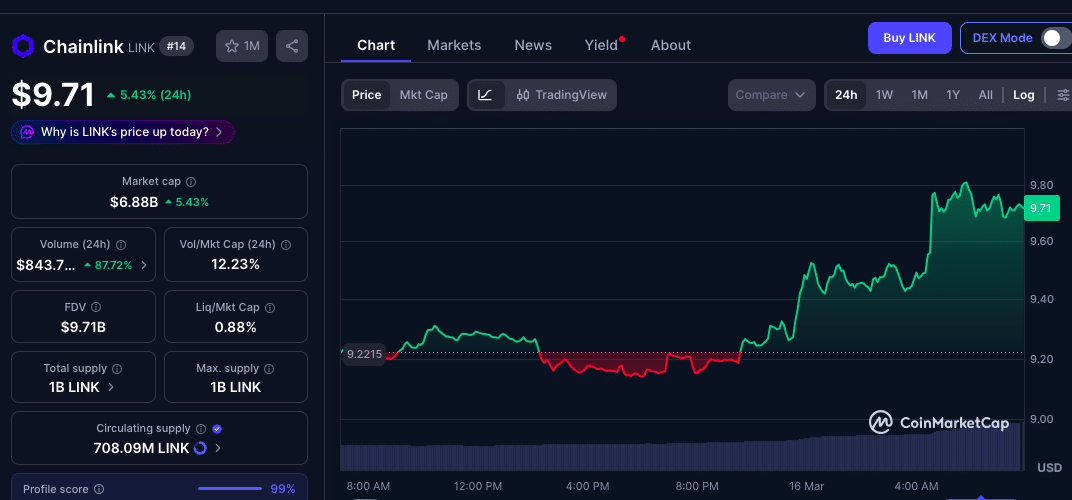Screen dimensions: 1072x500
Task: Toggle DEX Mode switch
Action: (1056, 38)
